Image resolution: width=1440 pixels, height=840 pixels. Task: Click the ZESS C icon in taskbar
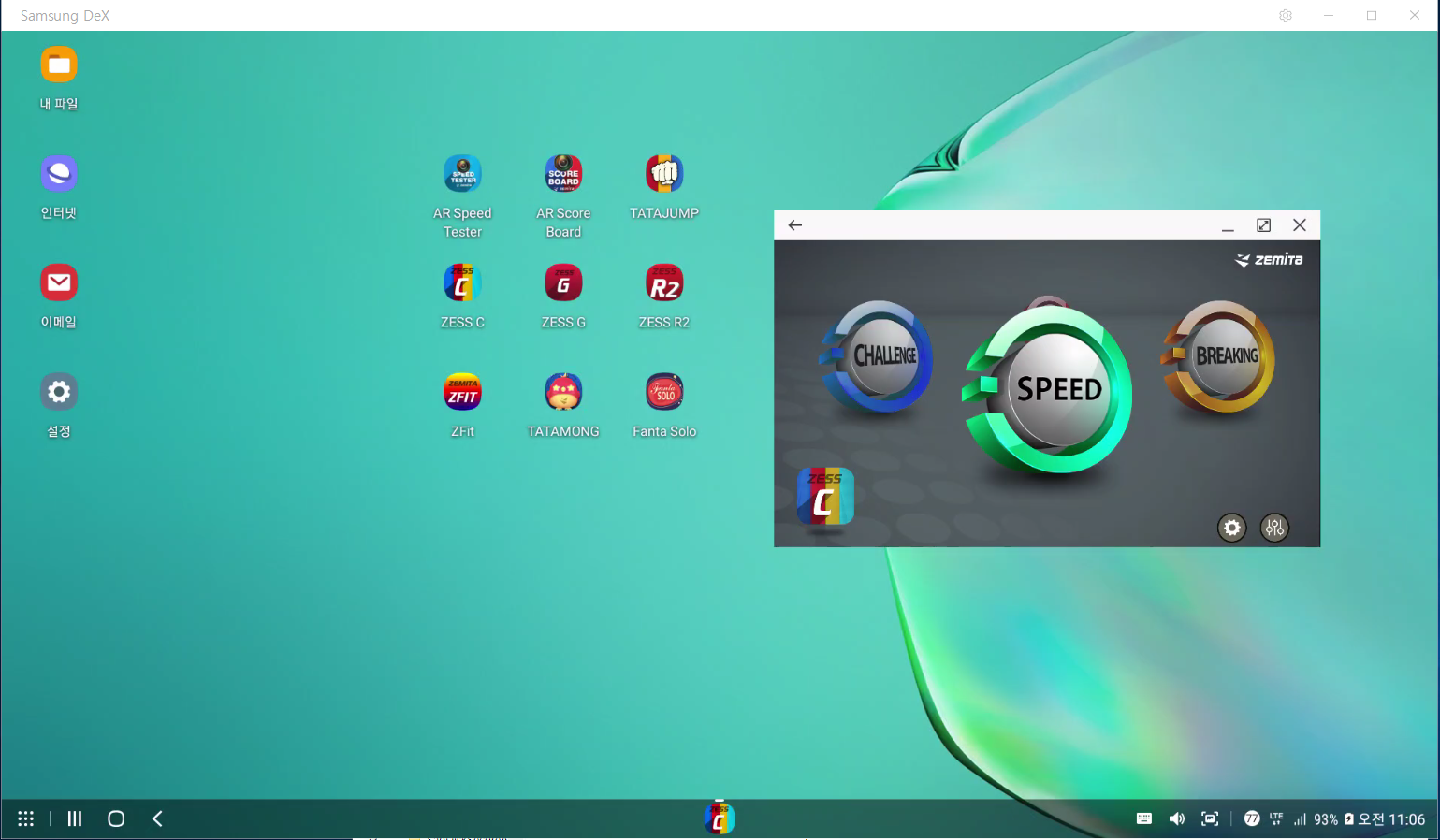720,818
